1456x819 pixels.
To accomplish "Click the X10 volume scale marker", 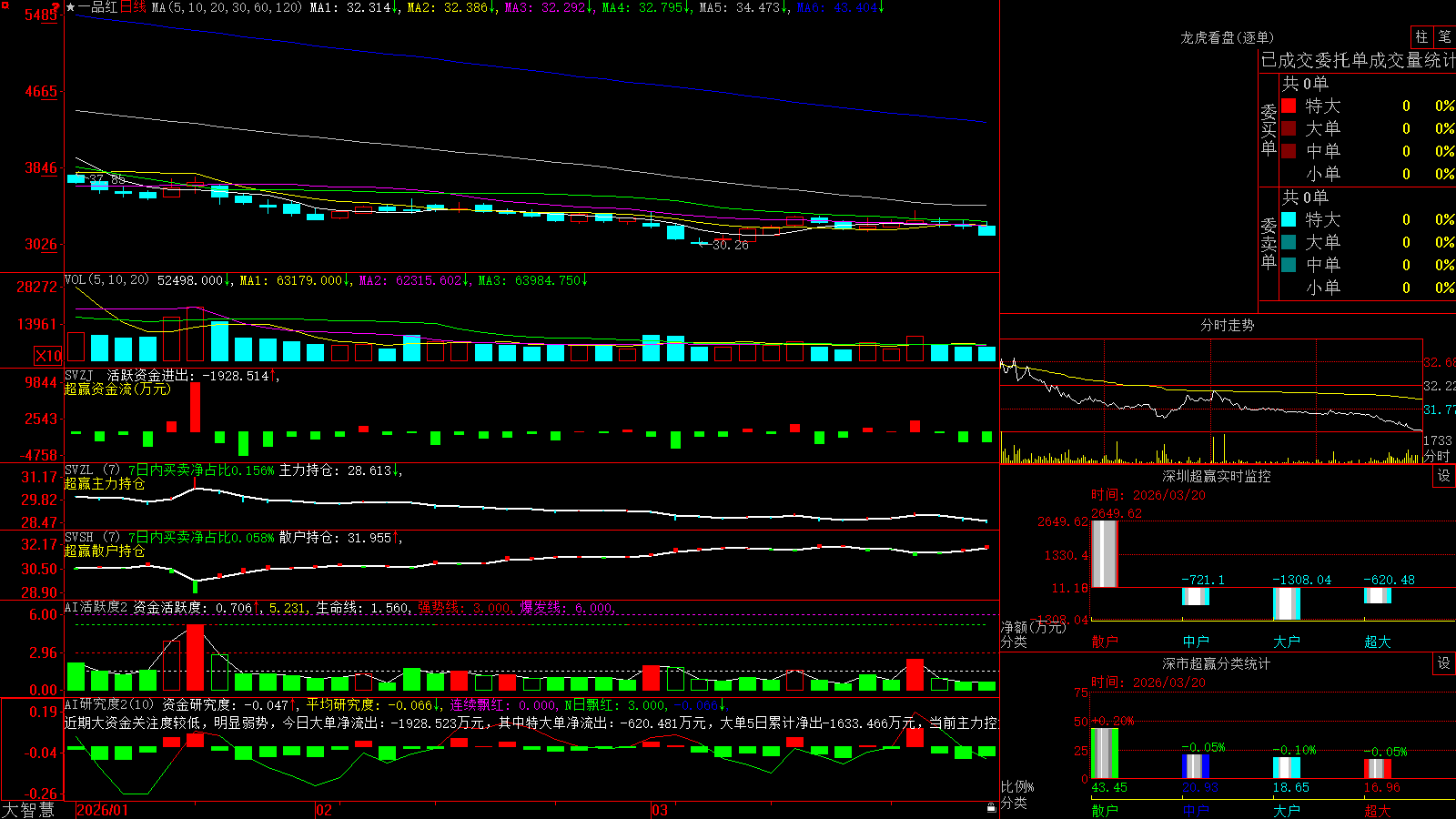I will 48,356.
